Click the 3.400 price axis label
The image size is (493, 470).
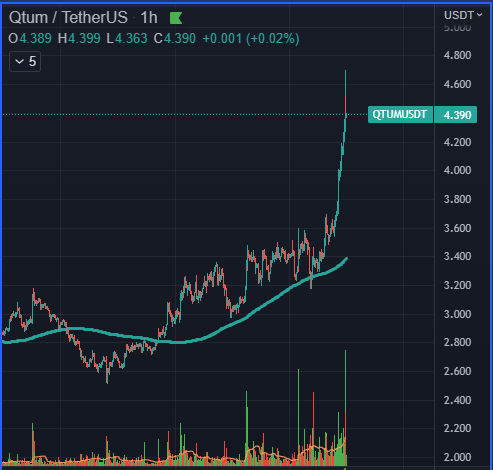457,256
